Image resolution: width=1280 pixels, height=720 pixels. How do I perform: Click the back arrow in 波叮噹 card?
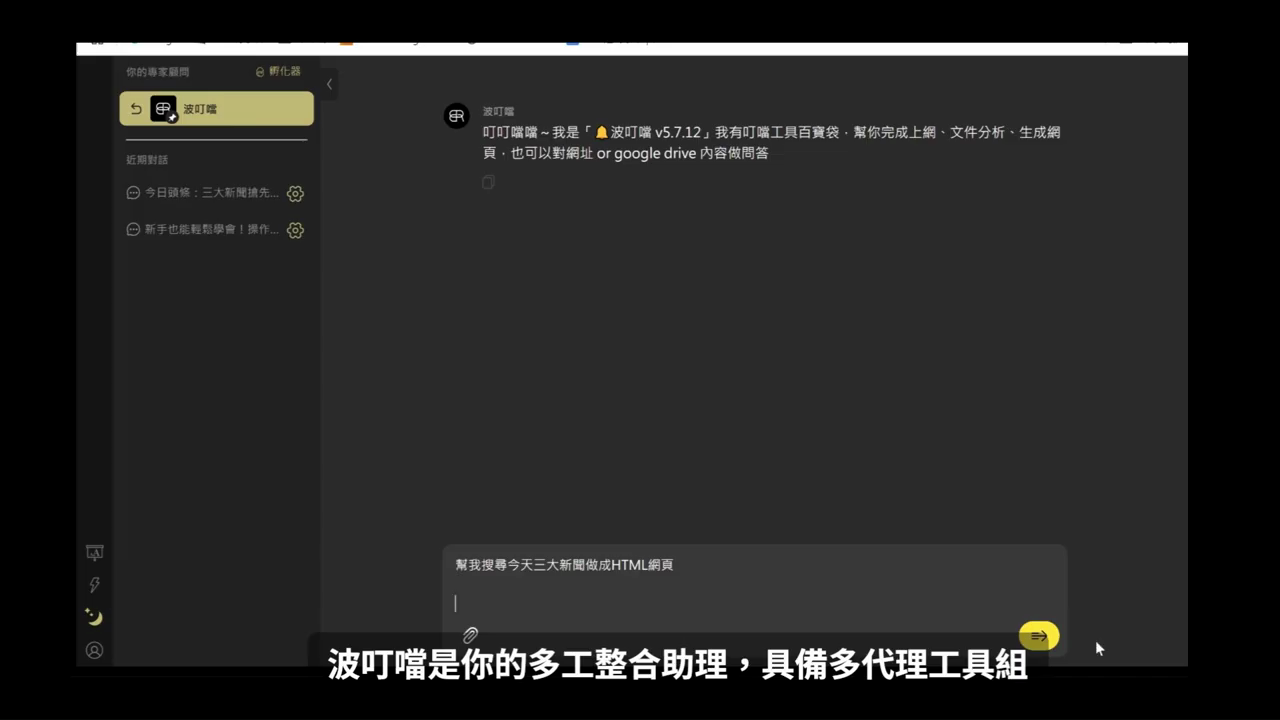pyautogui.click(x=136, y=109)
